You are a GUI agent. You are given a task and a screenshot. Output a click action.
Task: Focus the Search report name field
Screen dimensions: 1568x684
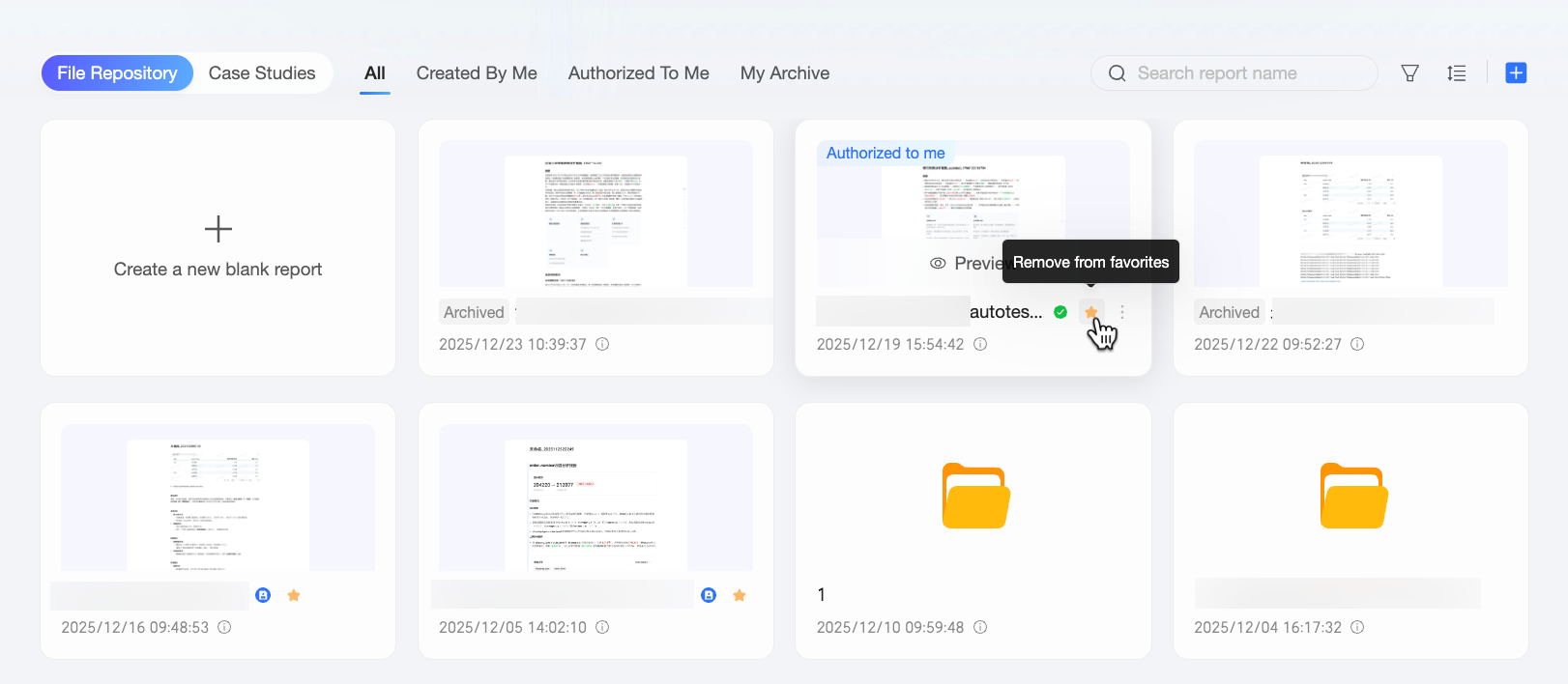coord(1234,73)
